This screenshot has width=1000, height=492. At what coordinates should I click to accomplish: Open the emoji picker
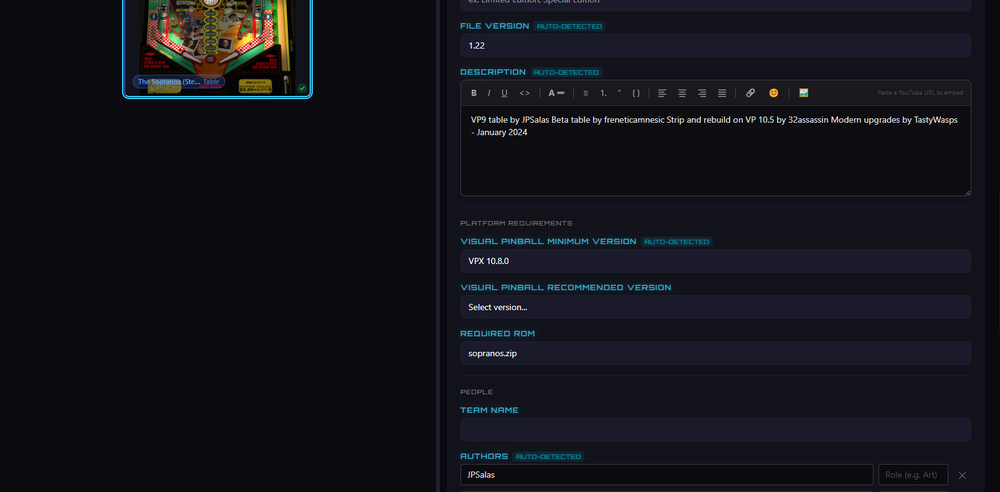(x=774, y=93)
